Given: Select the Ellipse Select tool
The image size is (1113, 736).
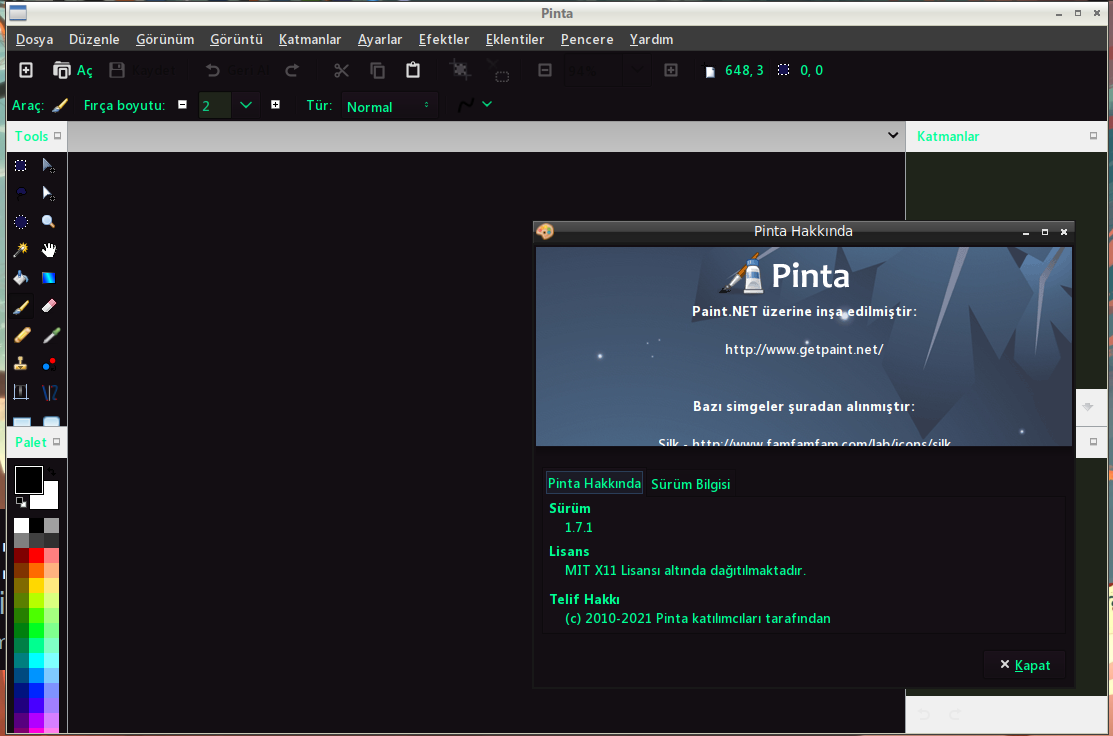Looking at the screenshot, I should coord(21,221).
